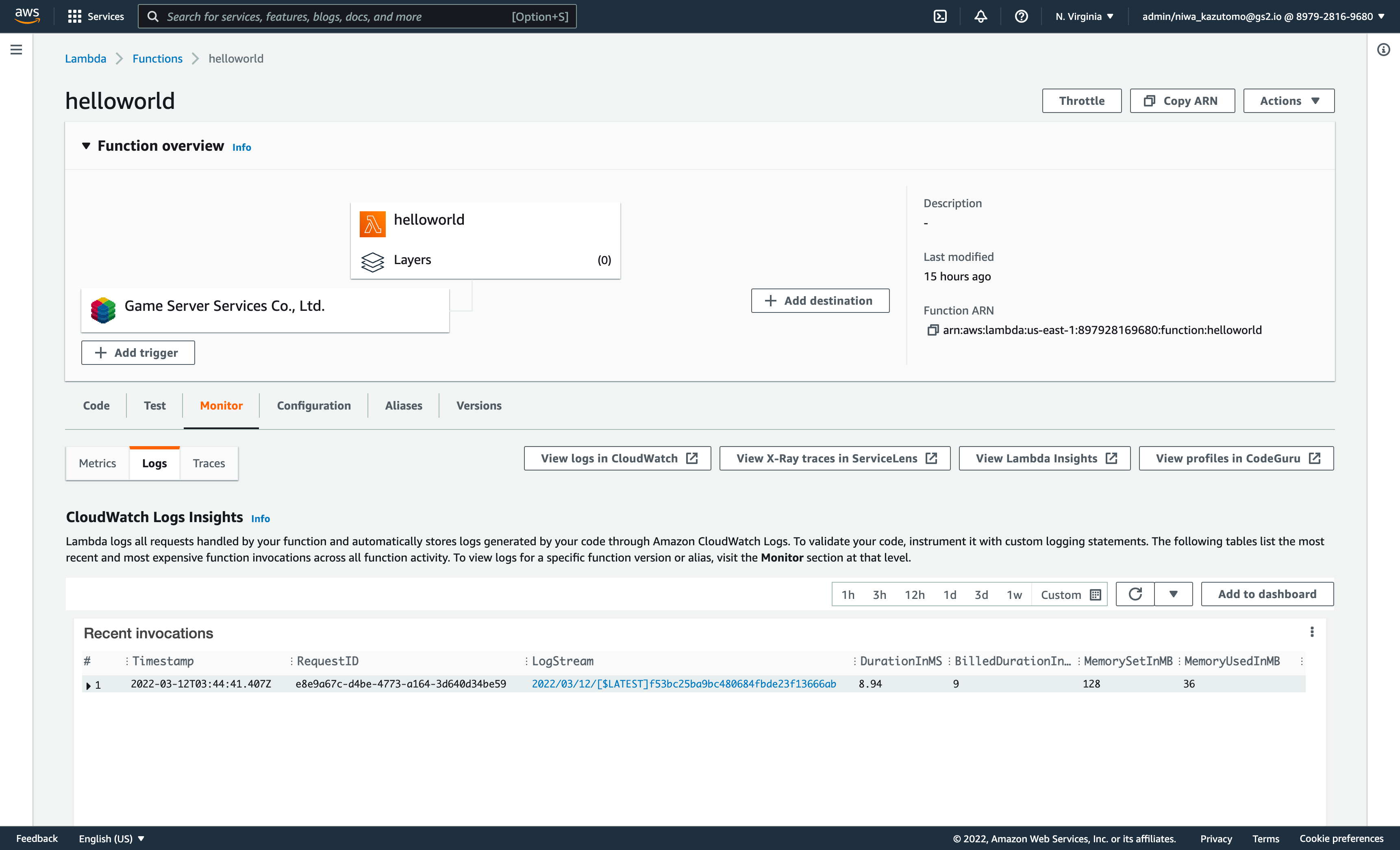Switch to the Traces sub-tab

pos(209,463)
